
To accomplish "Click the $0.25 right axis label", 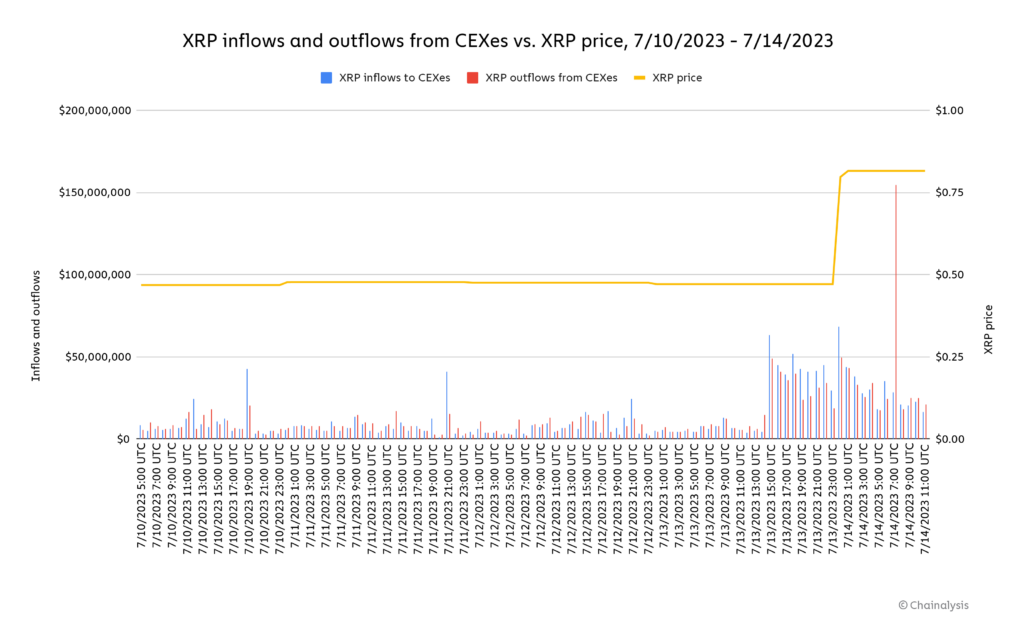I will (x=949, y=357).
